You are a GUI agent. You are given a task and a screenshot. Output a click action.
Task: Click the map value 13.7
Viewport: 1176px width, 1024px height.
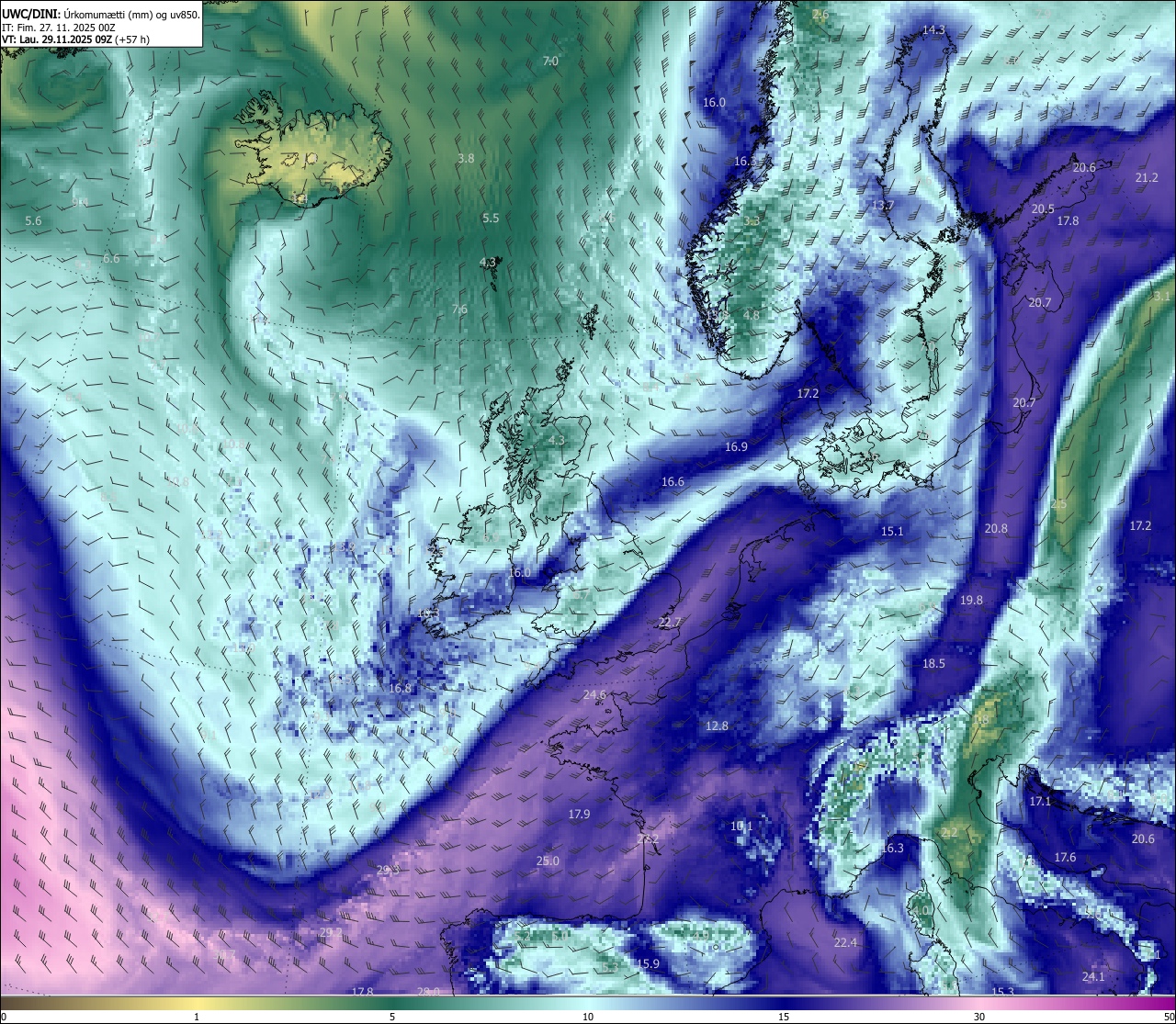click(x=883, y=206)
